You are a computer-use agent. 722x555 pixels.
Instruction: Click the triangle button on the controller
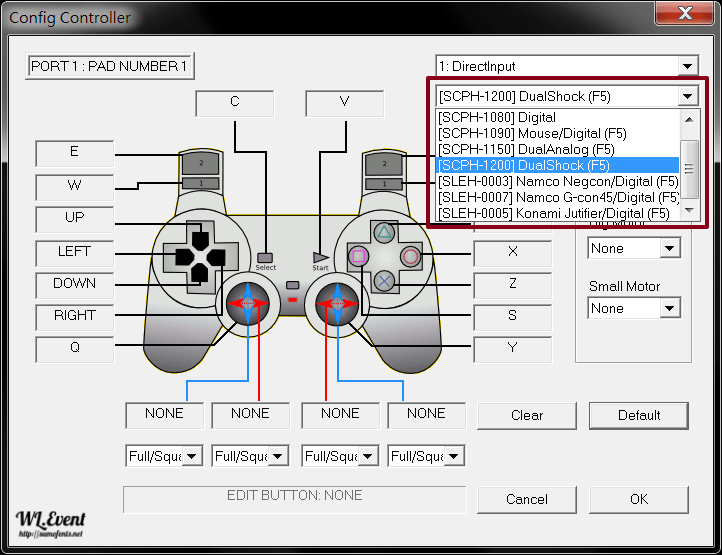384,232
